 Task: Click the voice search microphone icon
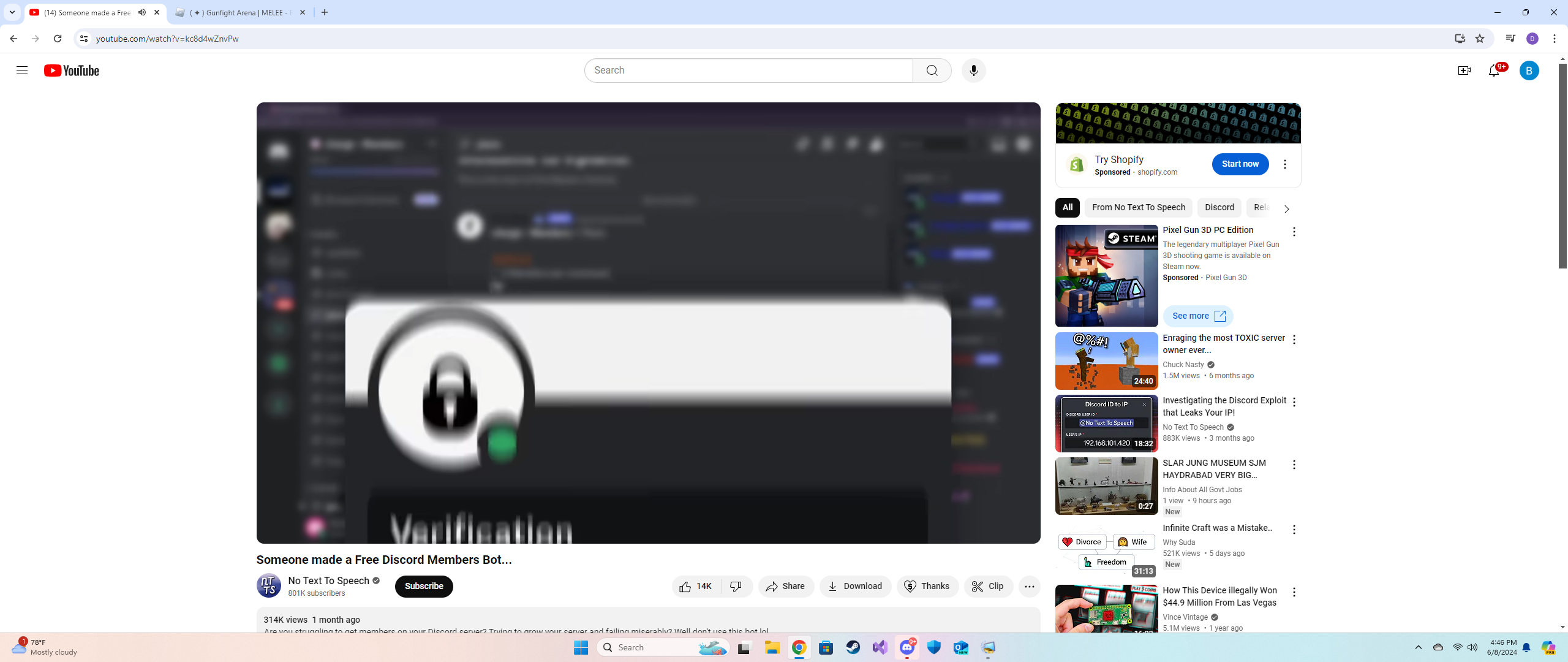[x=973, y=70]
